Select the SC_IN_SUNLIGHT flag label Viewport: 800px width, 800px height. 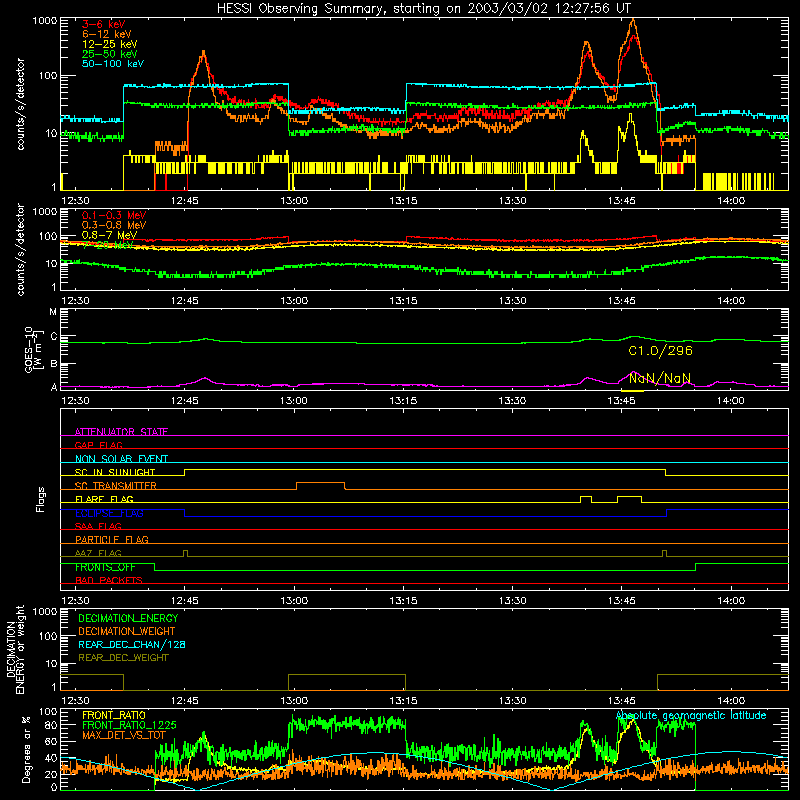(115, 472)
